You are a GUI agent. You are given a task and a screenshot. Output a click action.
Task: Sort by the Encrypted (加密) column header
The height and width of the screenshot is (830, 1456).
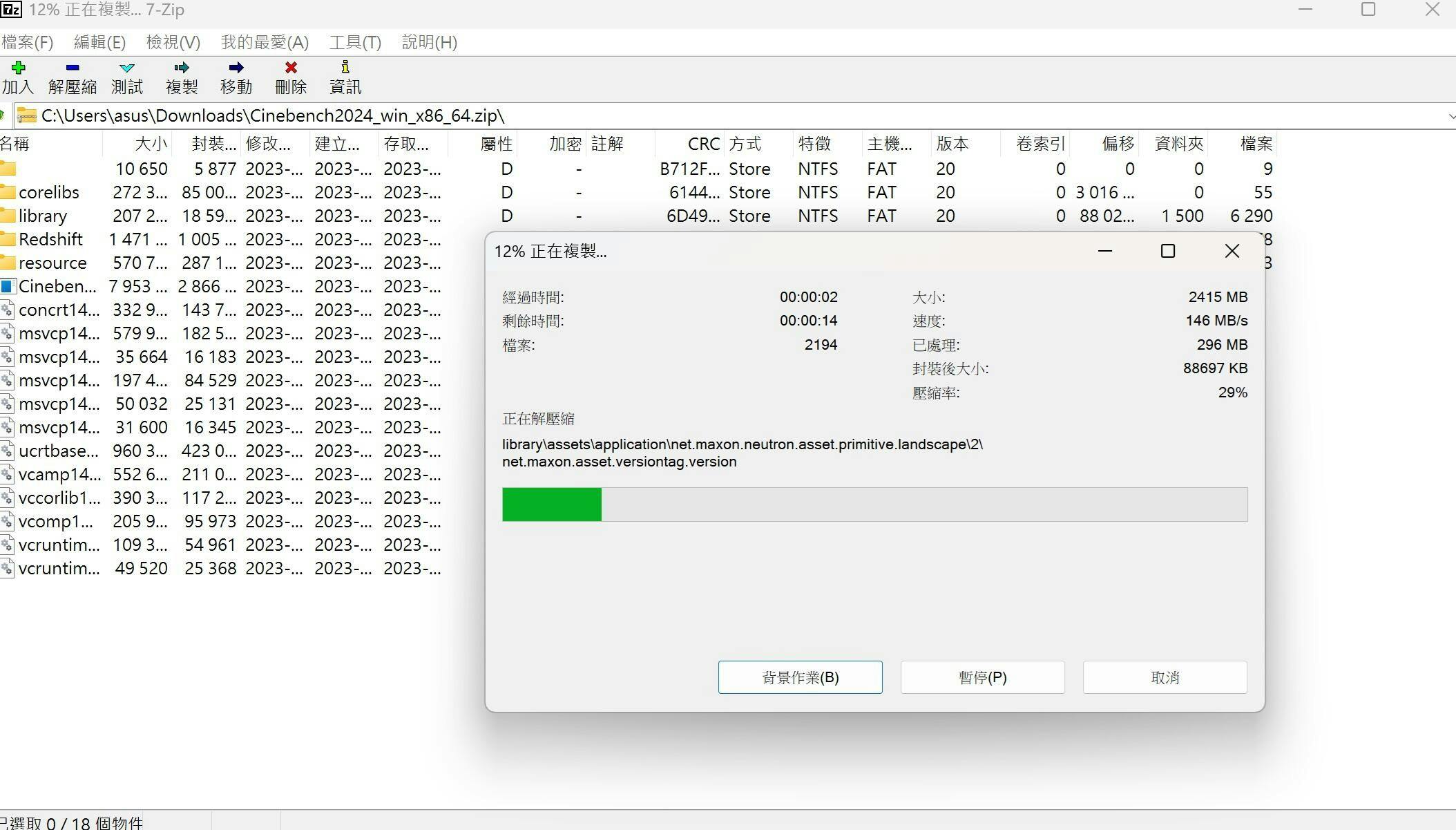click(x=551, y=144)
